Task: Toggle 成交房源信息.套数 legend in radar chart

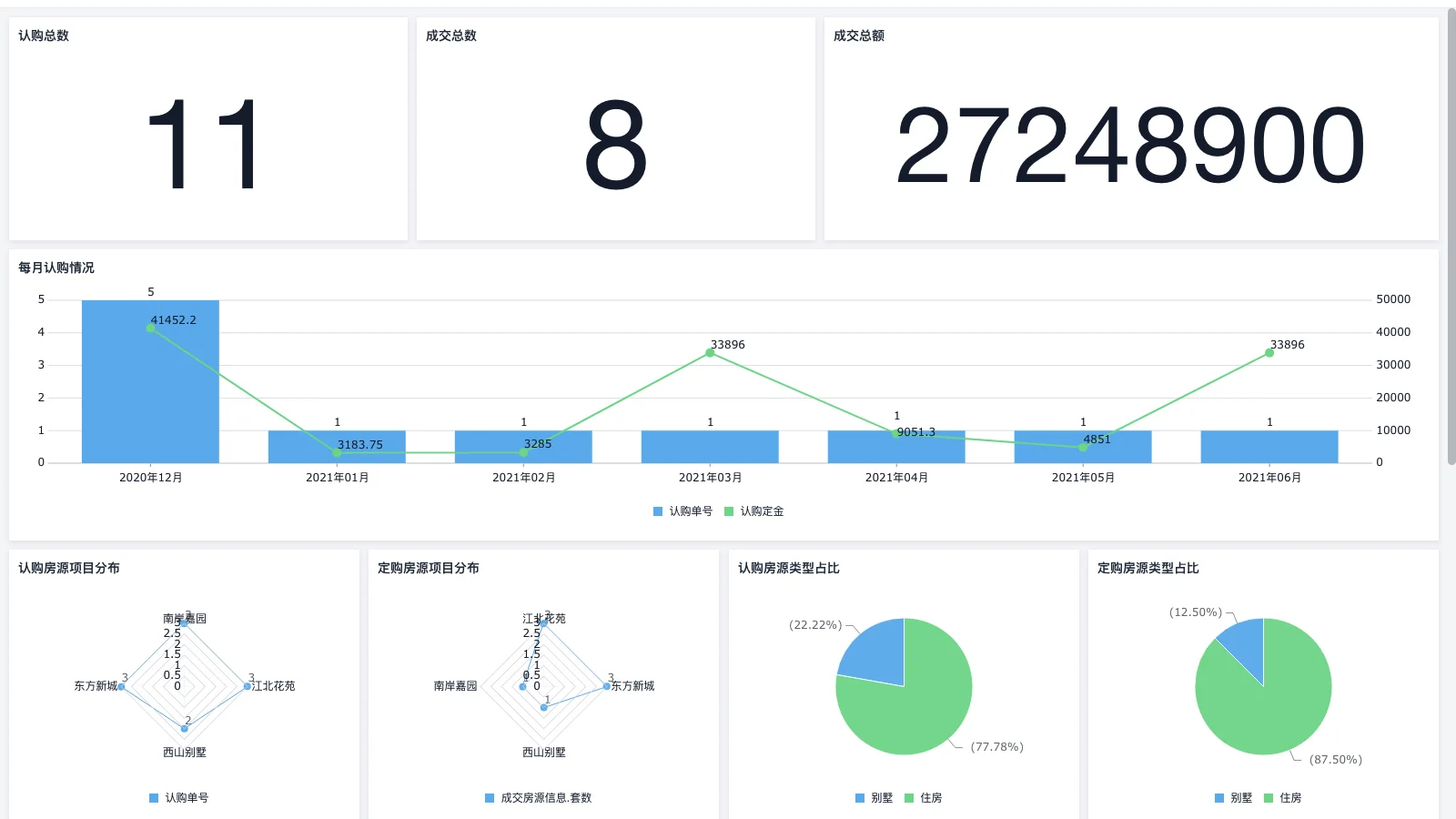Action: click(538, 798)
